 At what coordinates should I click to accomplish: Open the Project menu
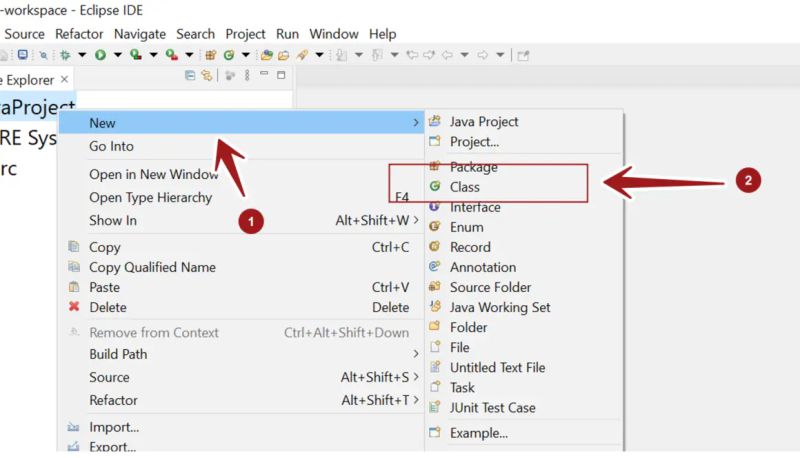[x=245, y=34]
